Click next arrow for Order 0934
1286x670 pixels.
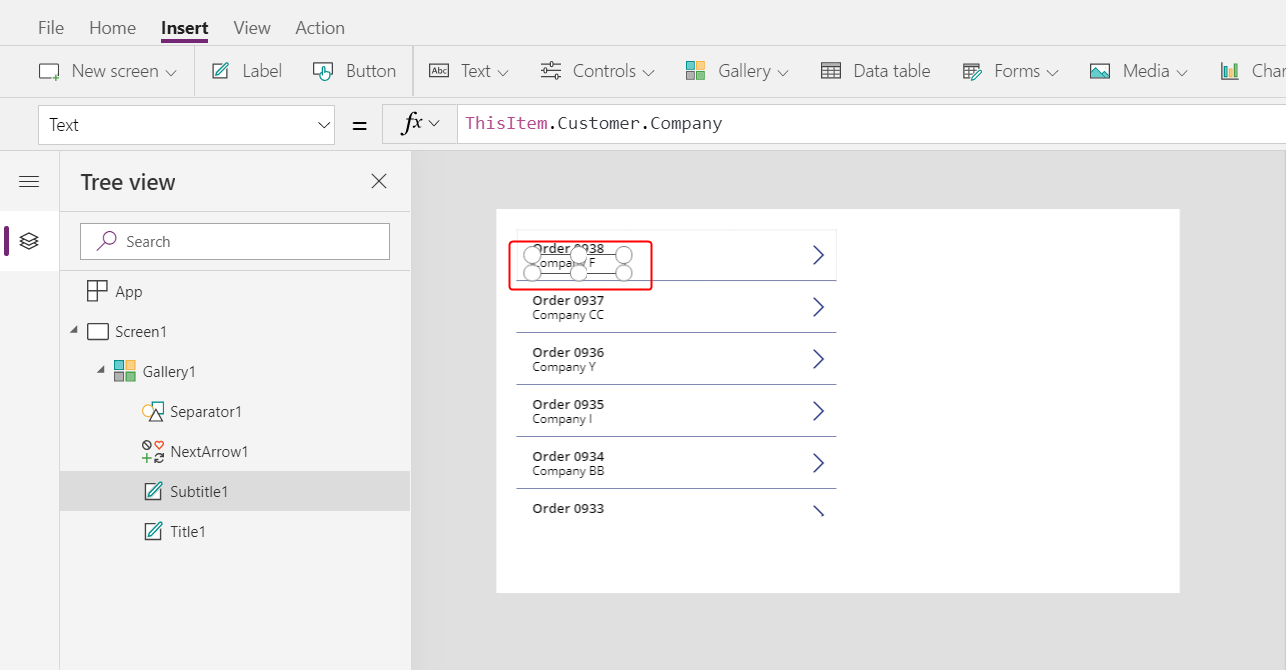coord(818,463)
